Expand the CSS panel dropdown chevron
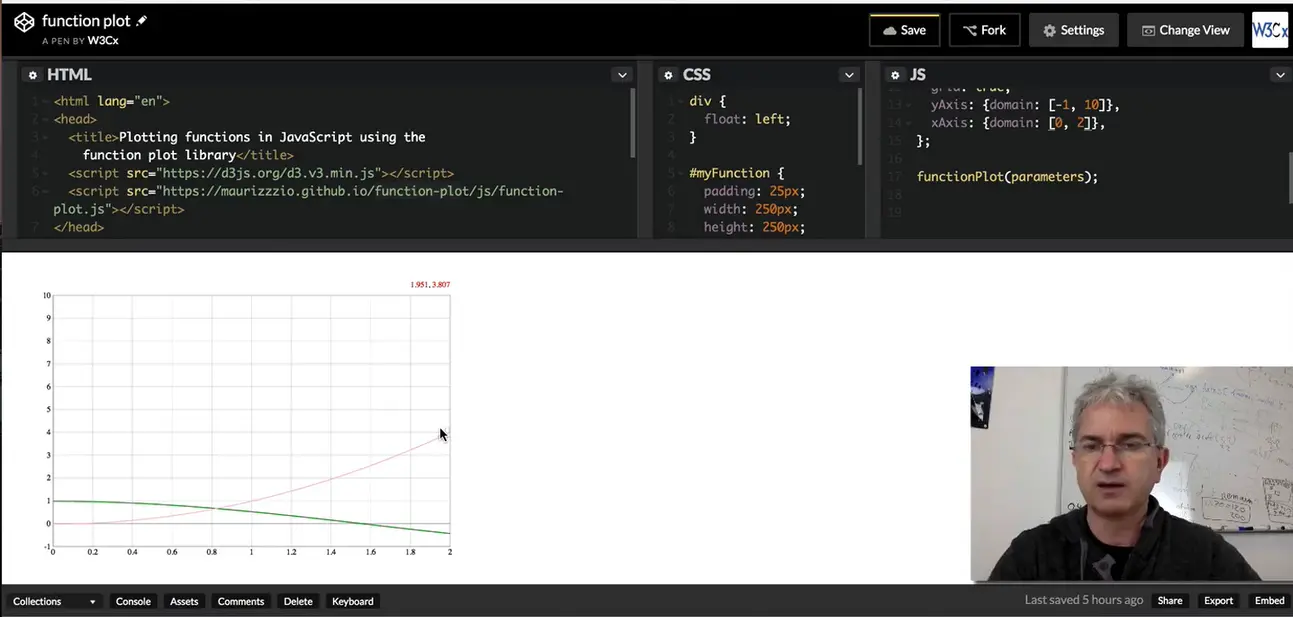This screenshot has height=617, width=1293. tap(849, 75)
